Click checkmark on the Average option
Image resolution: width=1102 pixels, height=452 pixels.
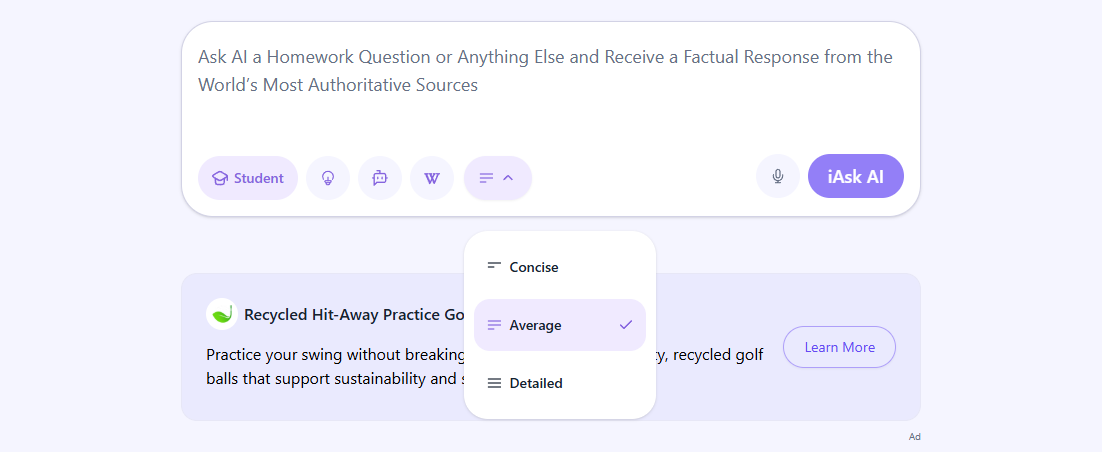tap(626, 325)
